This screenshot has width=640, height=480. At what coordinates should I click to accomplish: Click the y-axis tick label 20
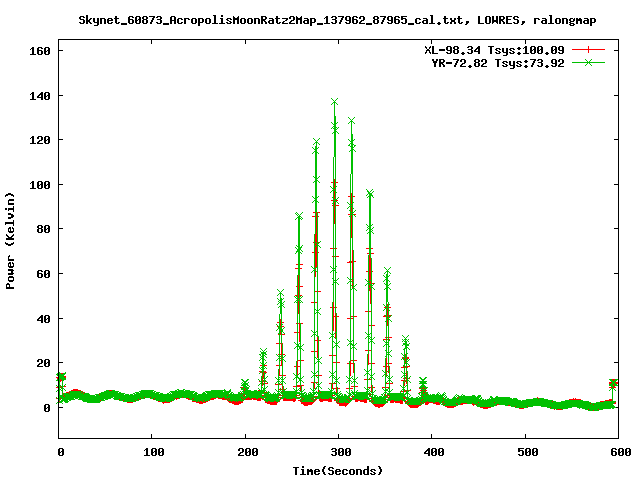[43, 363]
